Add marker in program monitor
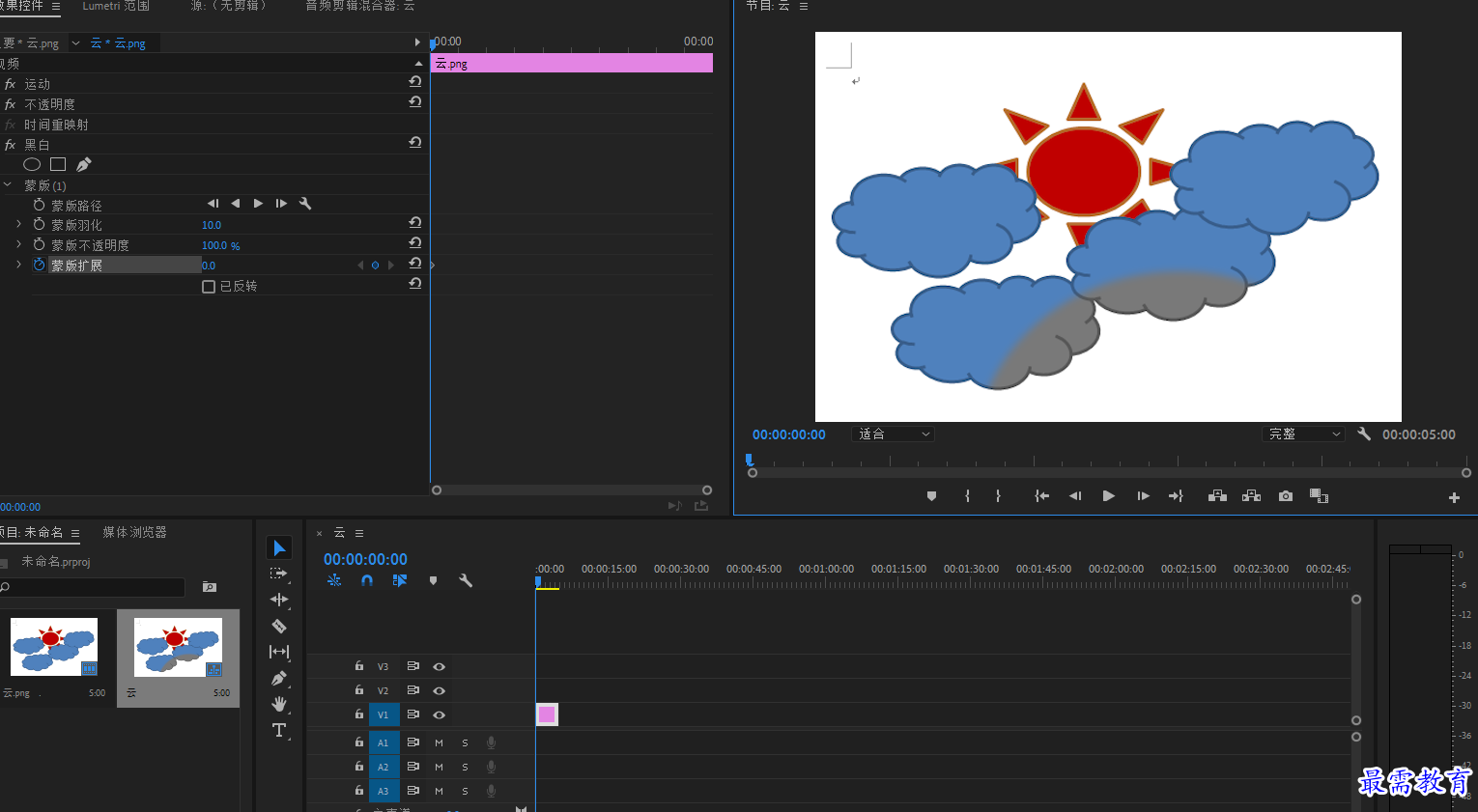 [931, 496]
